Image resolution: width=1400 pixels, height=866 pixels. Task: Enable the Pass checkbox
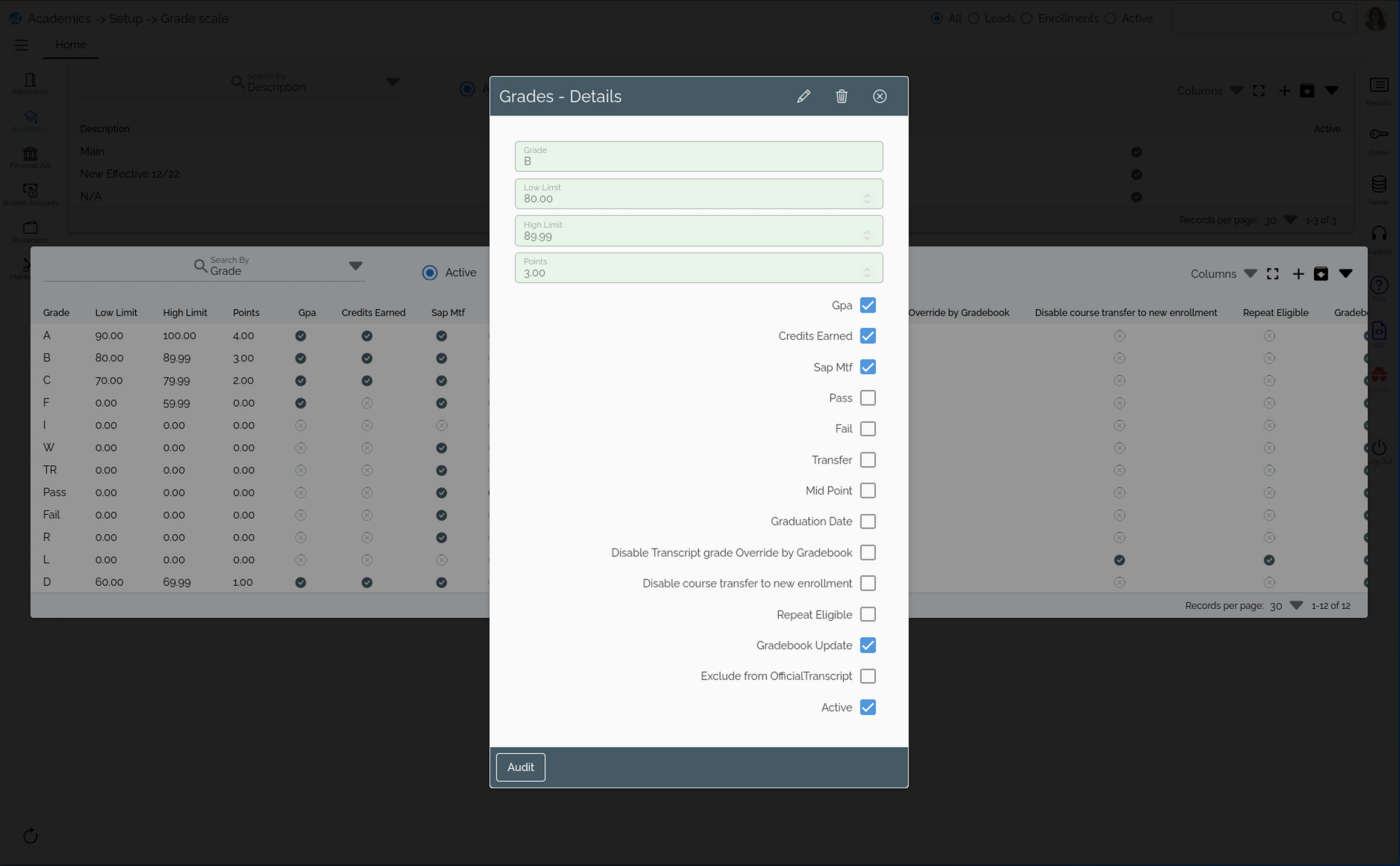point(868,398)
